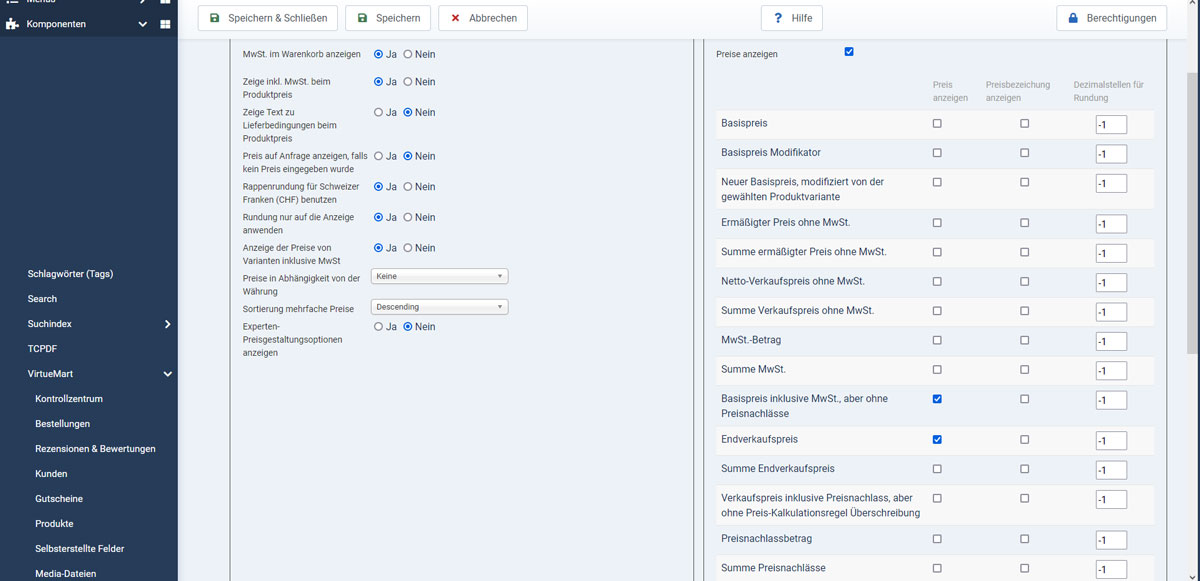The image size is (1200, 581).
Task: Enable Preis anzeigen for Basispreis
Action: point(937,124)
